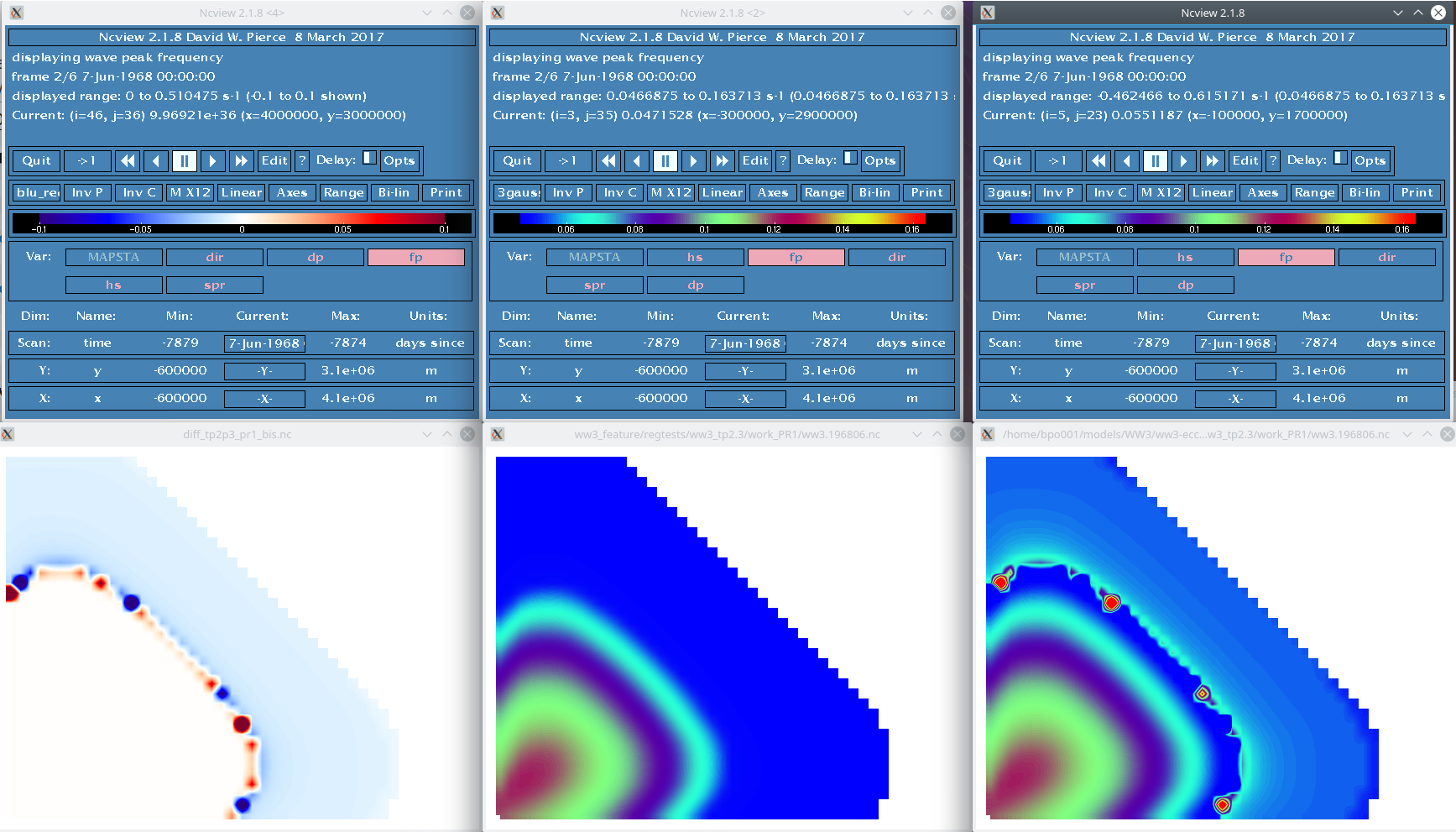Viewport: 1456px width, 832px height.
Task: Rewind playback in Ncview <2> window
Action: click(608, 160)
